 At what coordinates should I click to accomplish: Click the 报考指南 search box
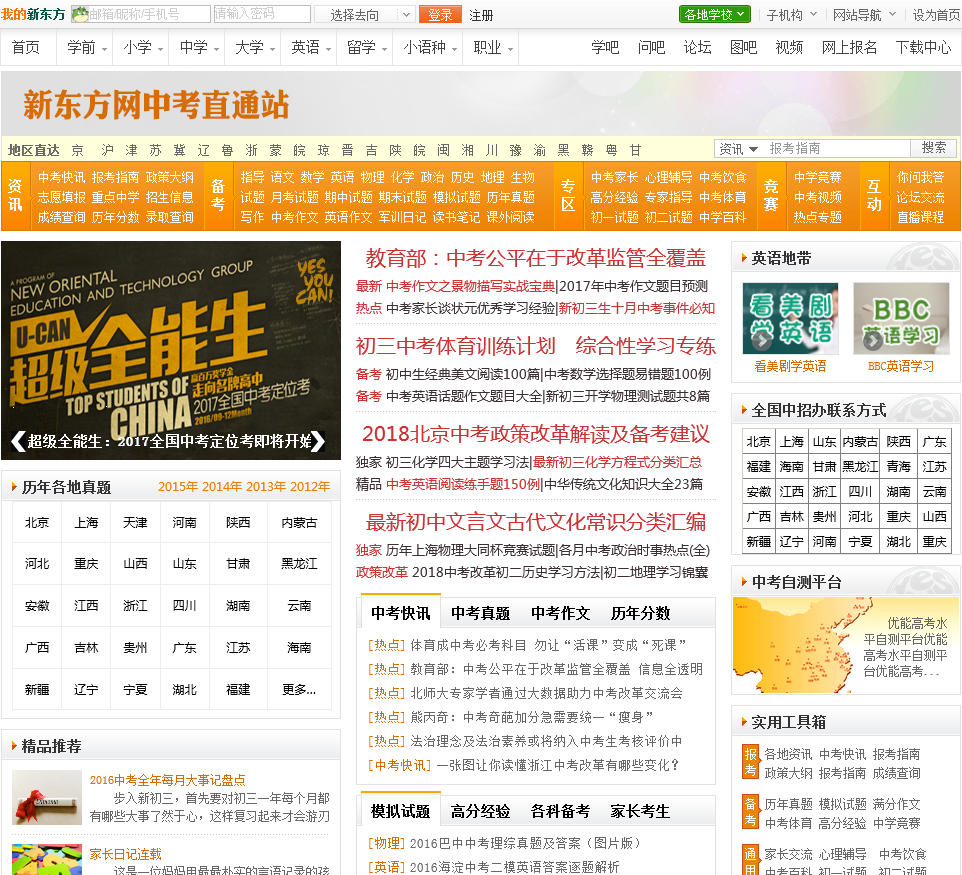coord(836,148)
